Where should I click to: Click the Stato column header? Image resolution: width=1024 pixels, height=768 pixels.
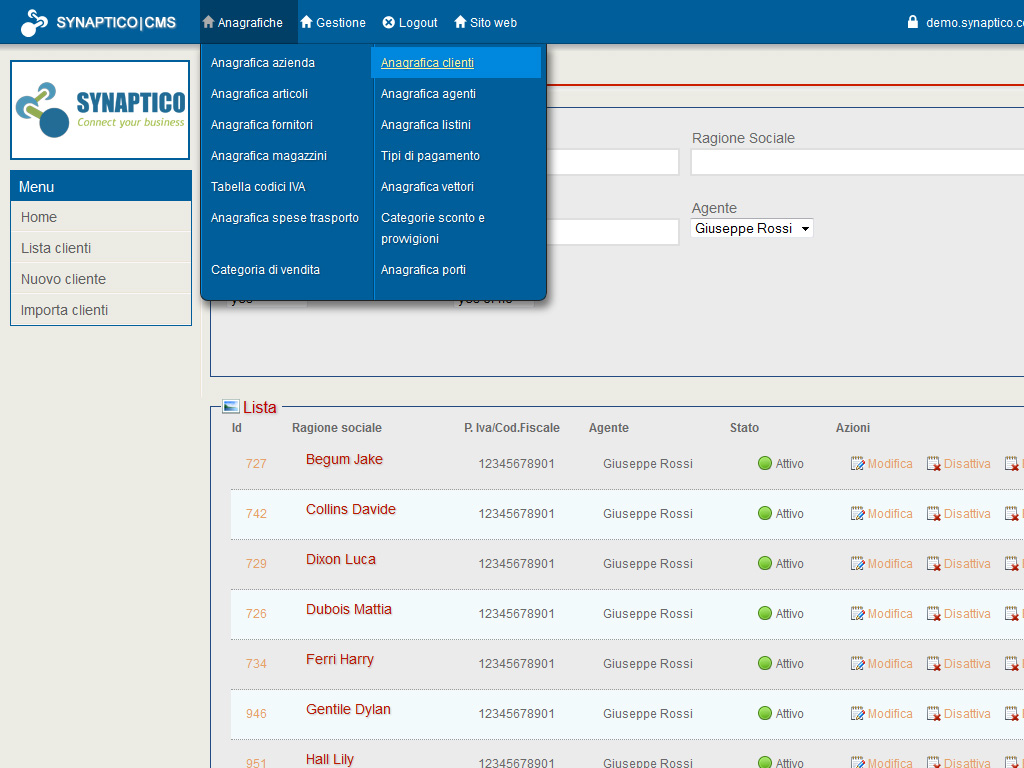pyautogui.click(x=744, y=428)
